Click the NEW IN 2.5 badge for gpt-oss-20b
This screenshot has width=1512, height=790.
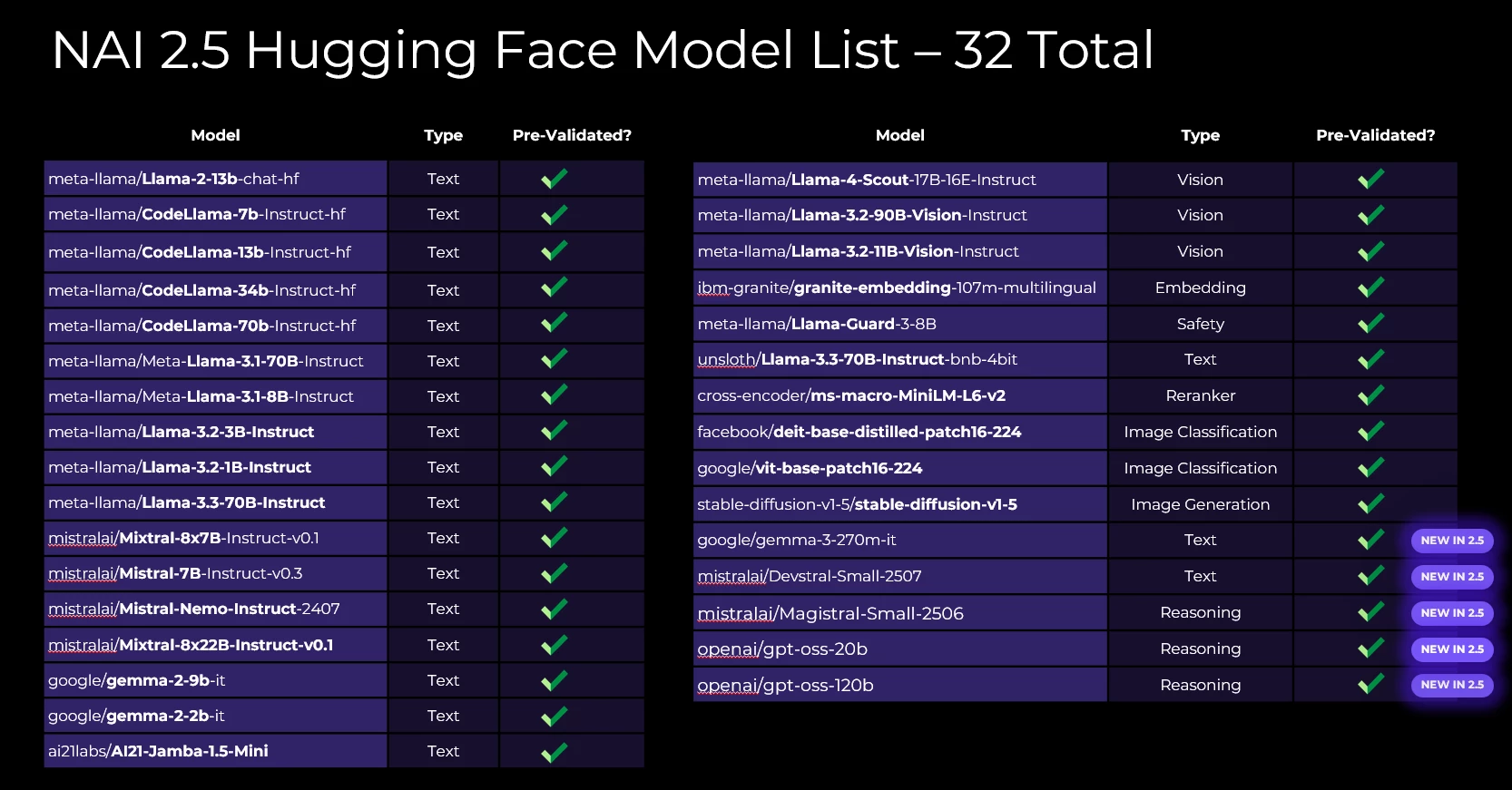point(1452,649)
